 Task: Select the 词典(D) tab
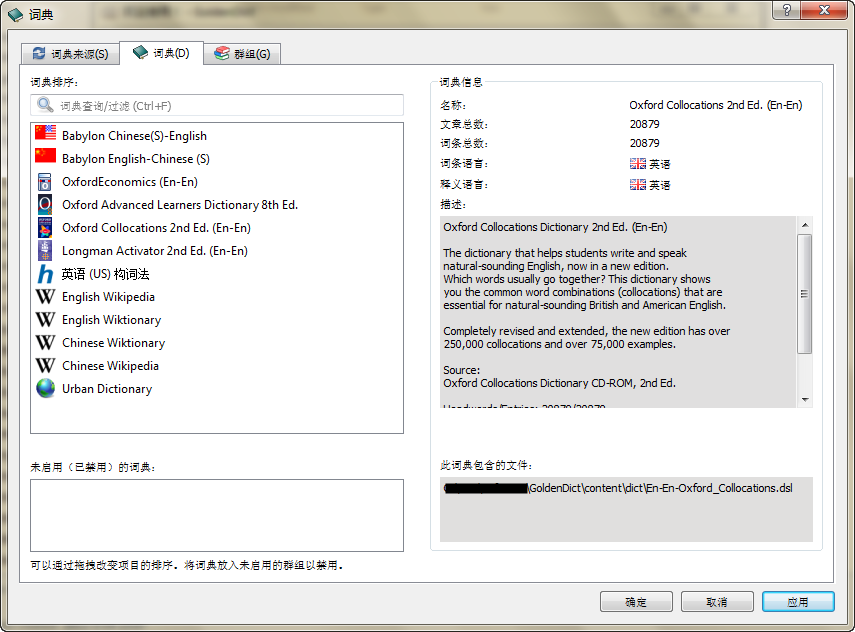pos(161,53)
